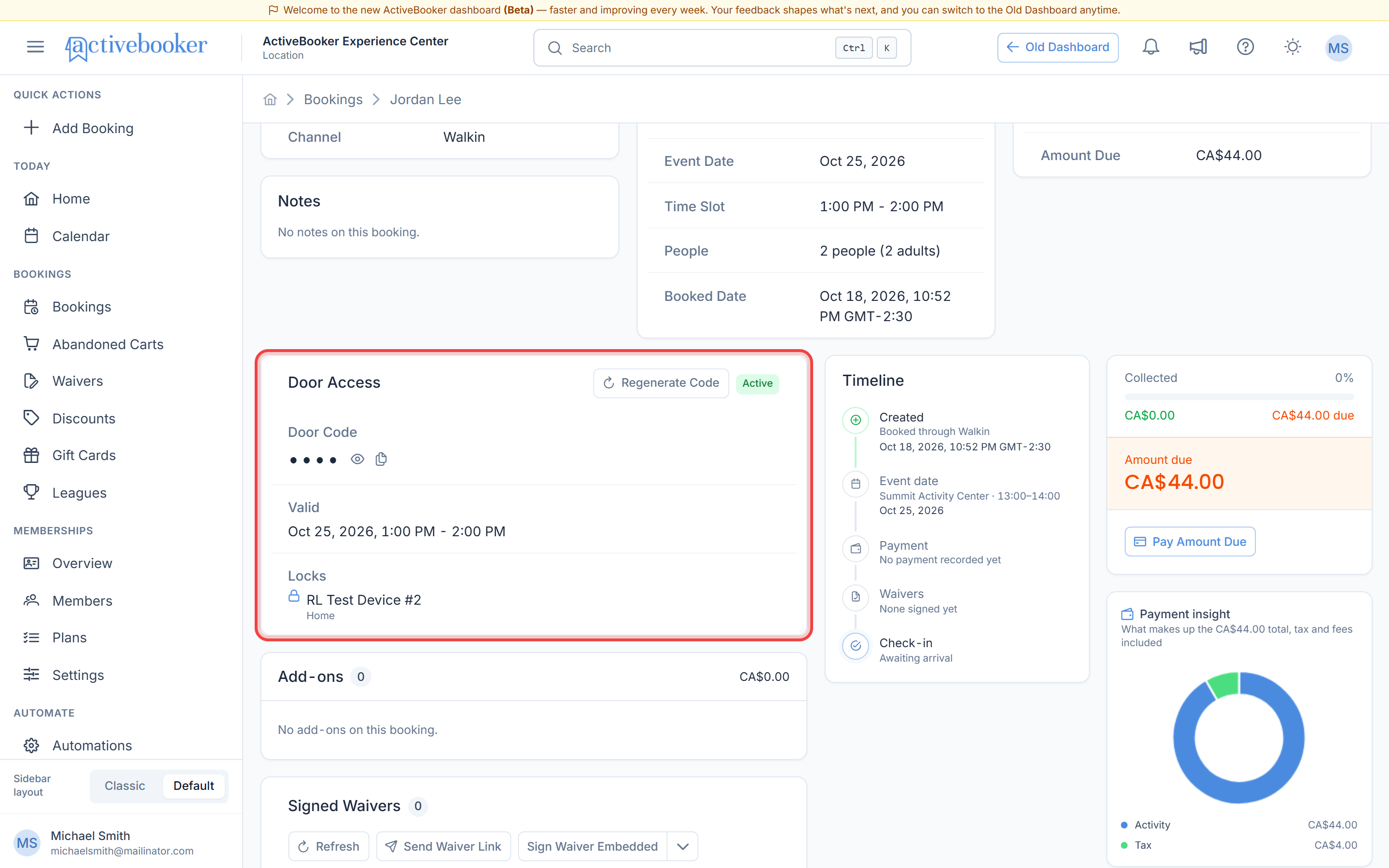The width and height of the screenshot is (1389, 868).
Task: Click the home breadcrumb icon
Action: point(270,99)
